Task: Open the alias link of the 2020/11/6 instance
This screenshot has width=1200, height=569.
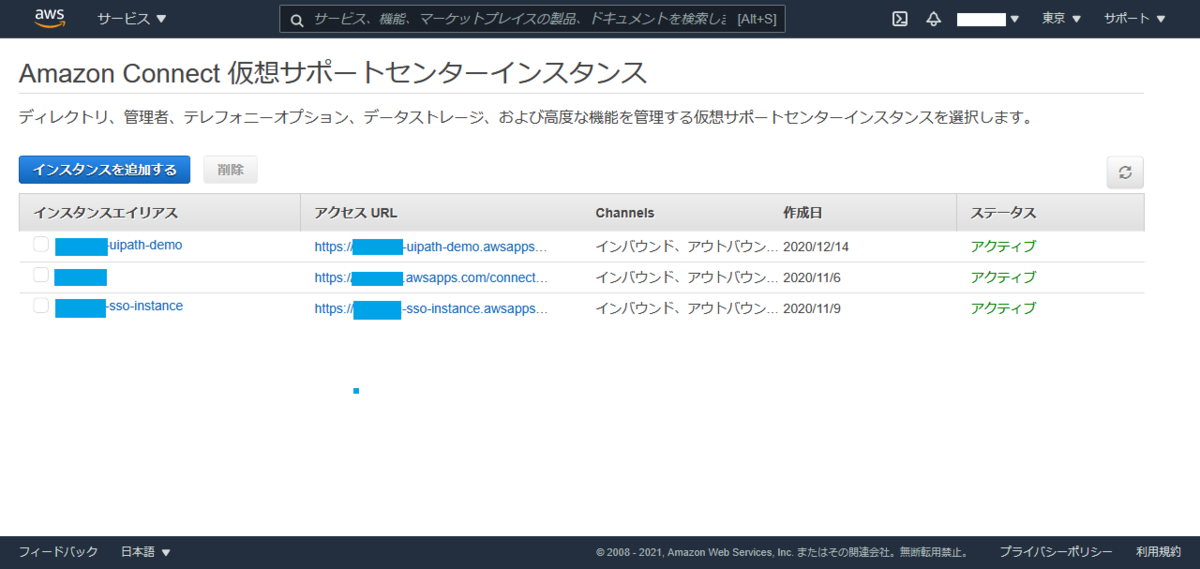Action: click(81, 277)
